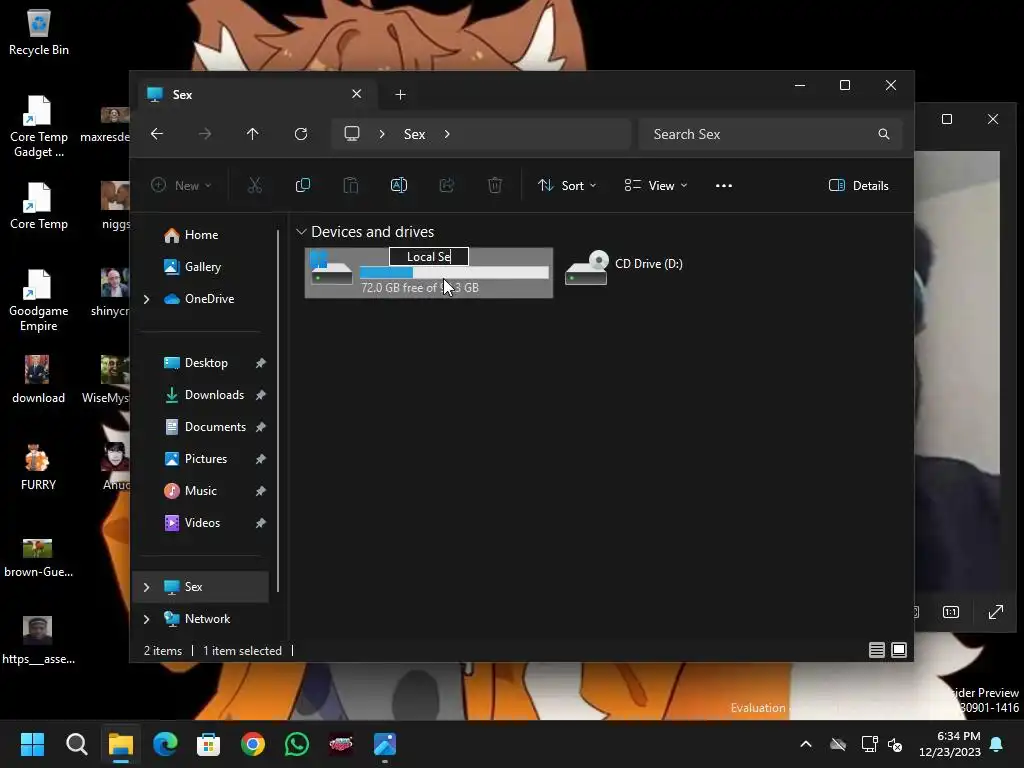Open taskbar Search
The height and width of the screenshot is (768, 1024).
(x=76, y=744)
